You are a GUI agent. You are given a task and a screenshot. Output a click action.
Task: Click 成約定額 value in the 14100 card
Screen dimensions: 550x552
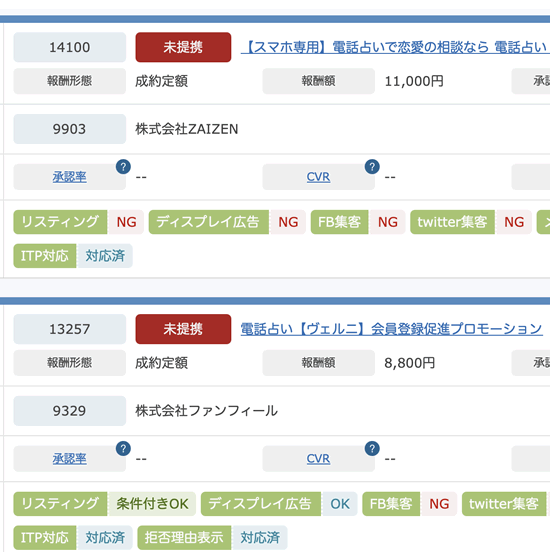(x=162, y=81)
